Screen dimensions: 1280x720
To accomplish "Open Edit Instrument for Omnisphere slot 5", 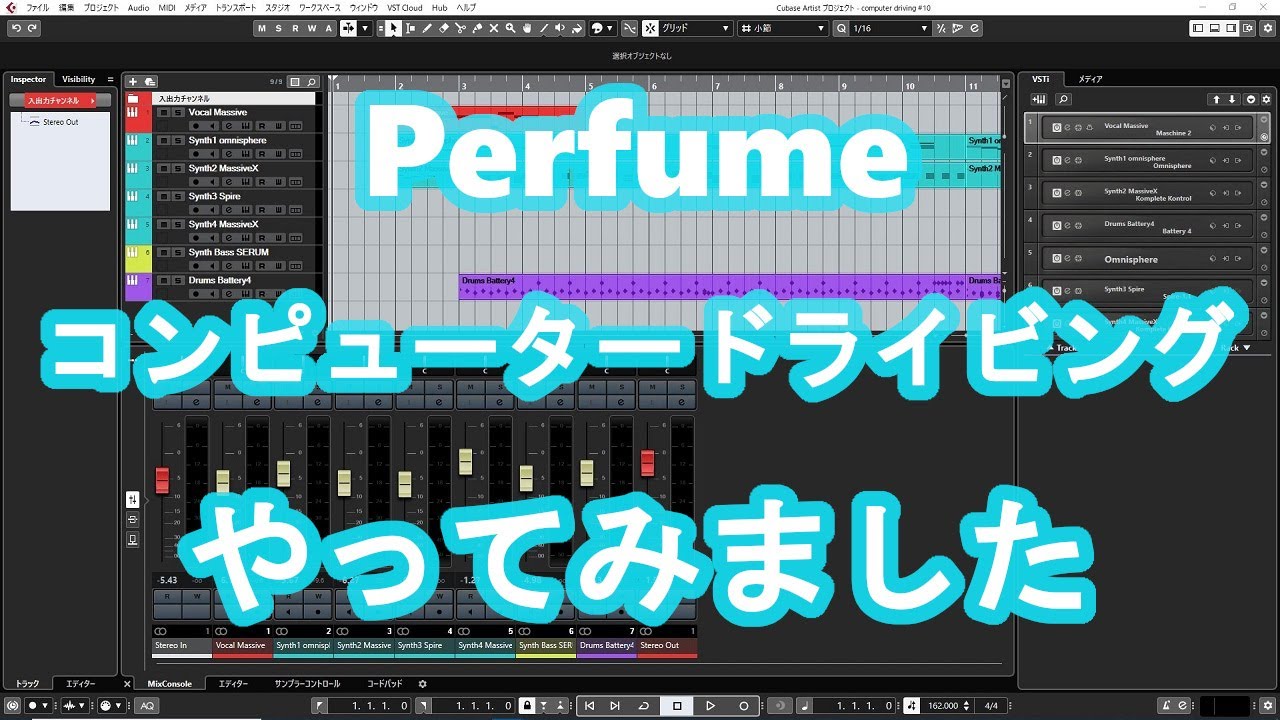I will click(x=1067, y=258).
